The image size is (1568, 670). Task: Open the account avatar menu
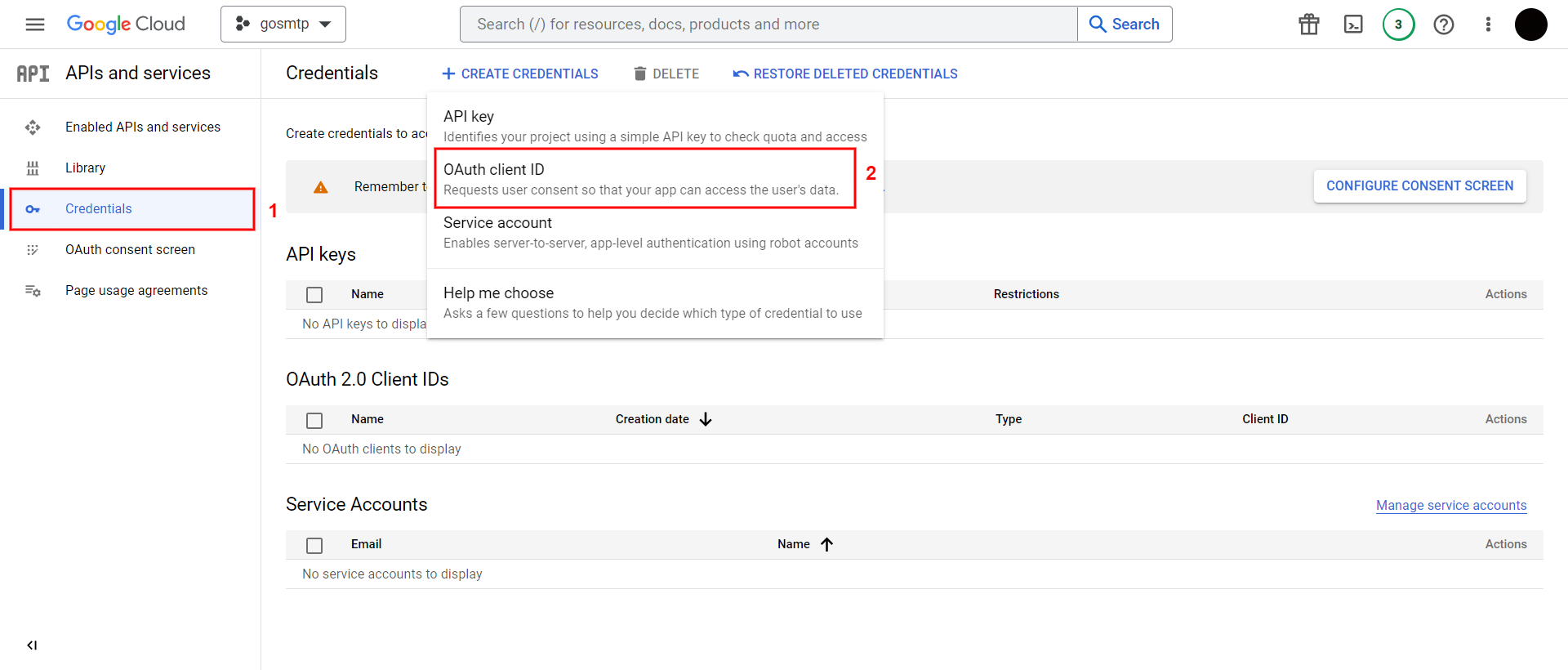click(1531, 25)
